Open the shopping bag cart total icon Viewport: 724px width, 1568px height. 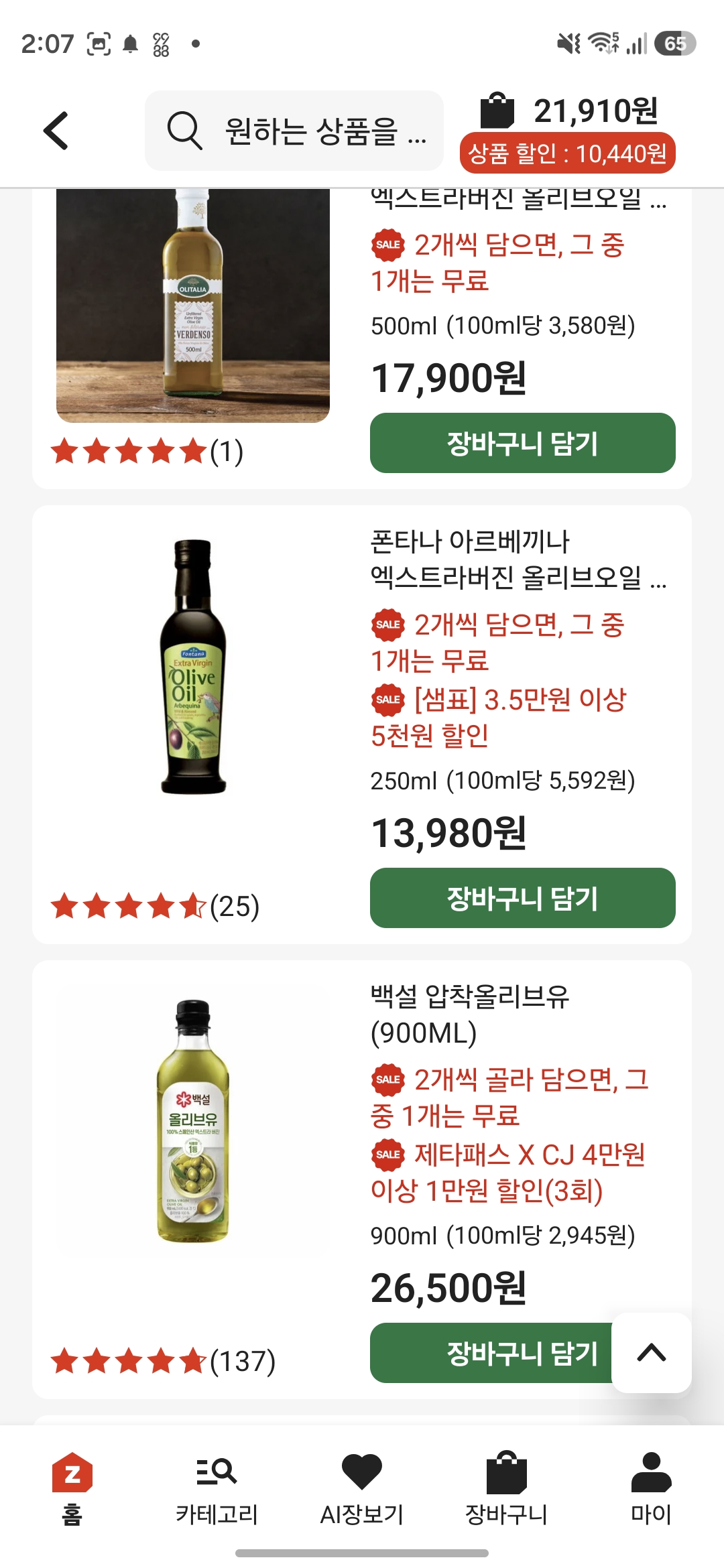click(497, 111)
